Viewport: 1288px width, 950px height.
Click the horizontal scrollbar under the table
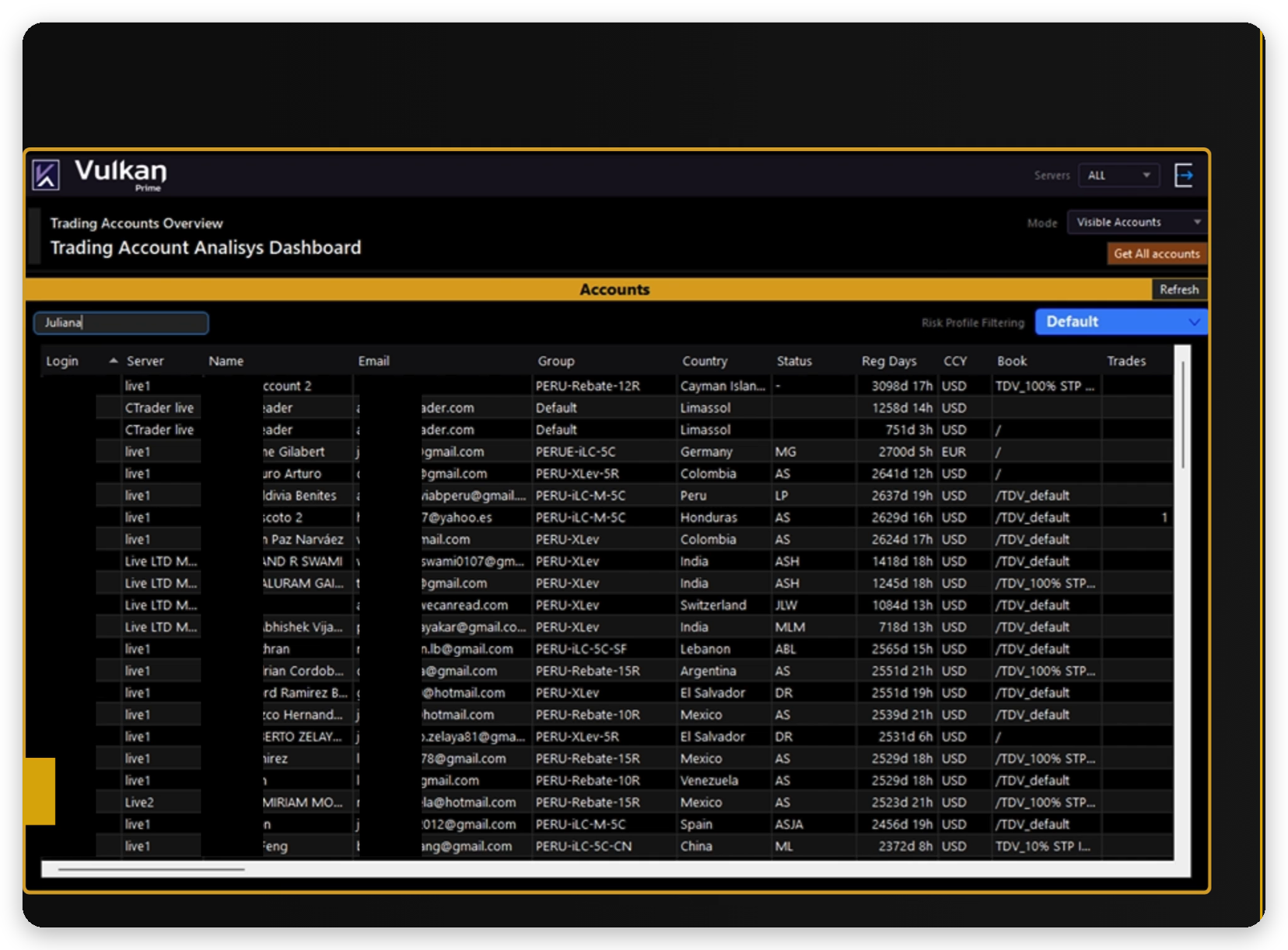coord(151,869)
